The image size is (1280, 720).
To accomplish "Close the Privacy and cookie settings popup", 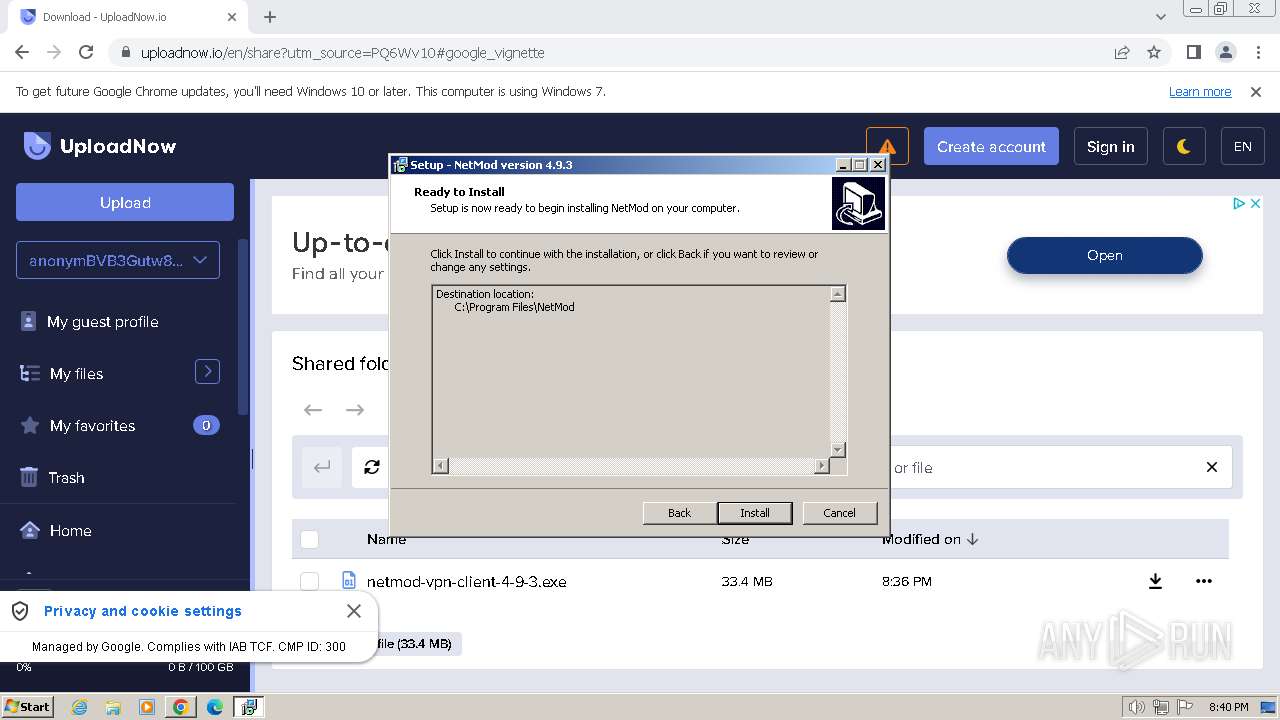I will tap(354, 610).
